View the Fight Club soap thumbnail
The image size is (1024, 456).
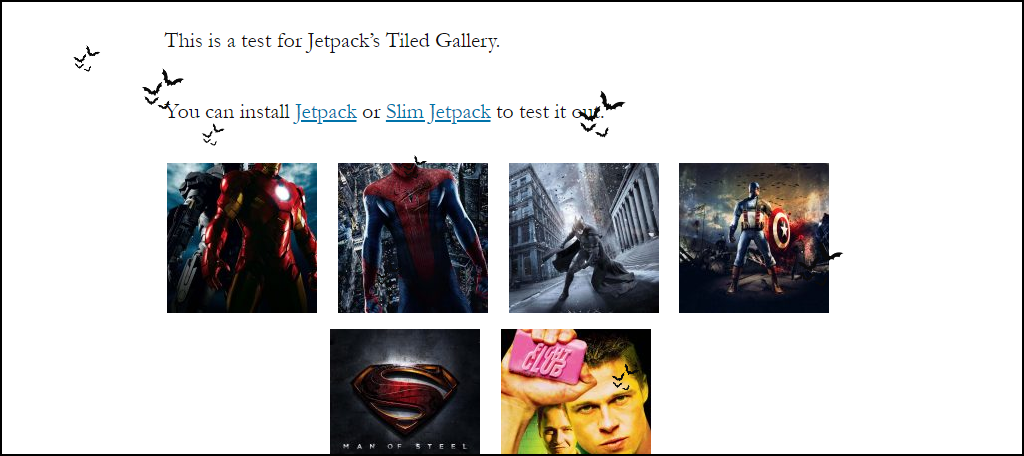pos(576,391)
